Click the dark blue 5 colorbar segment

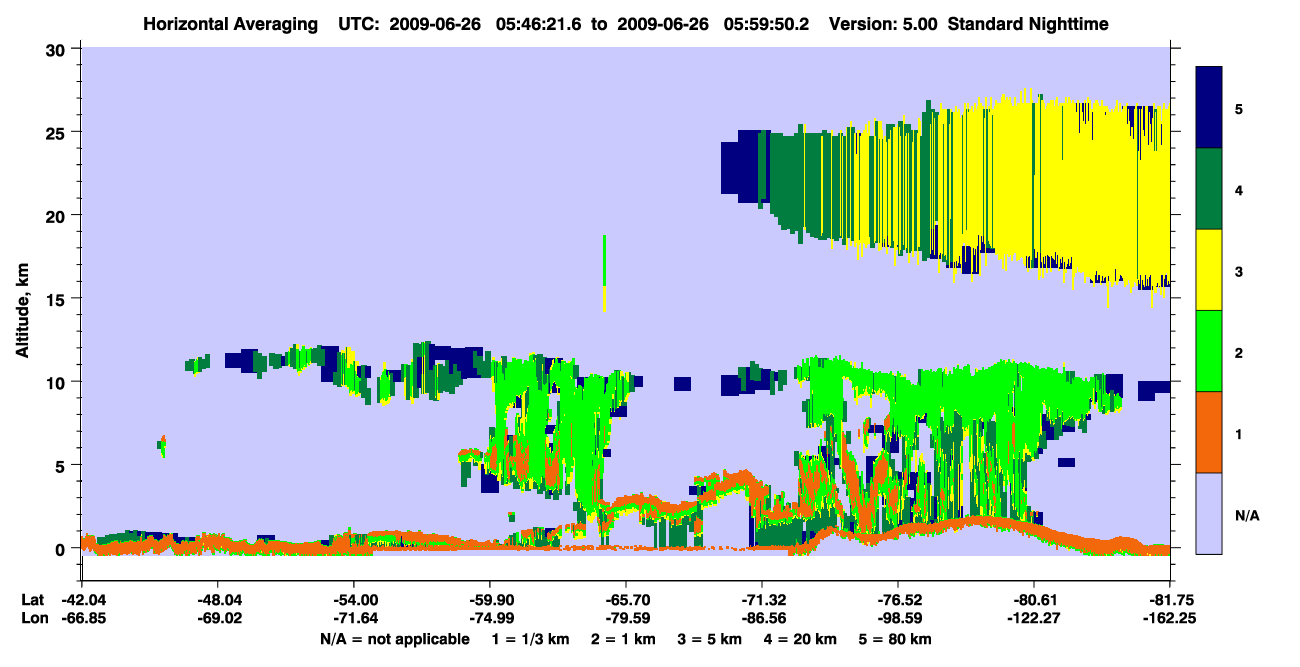coord(1209,107)
